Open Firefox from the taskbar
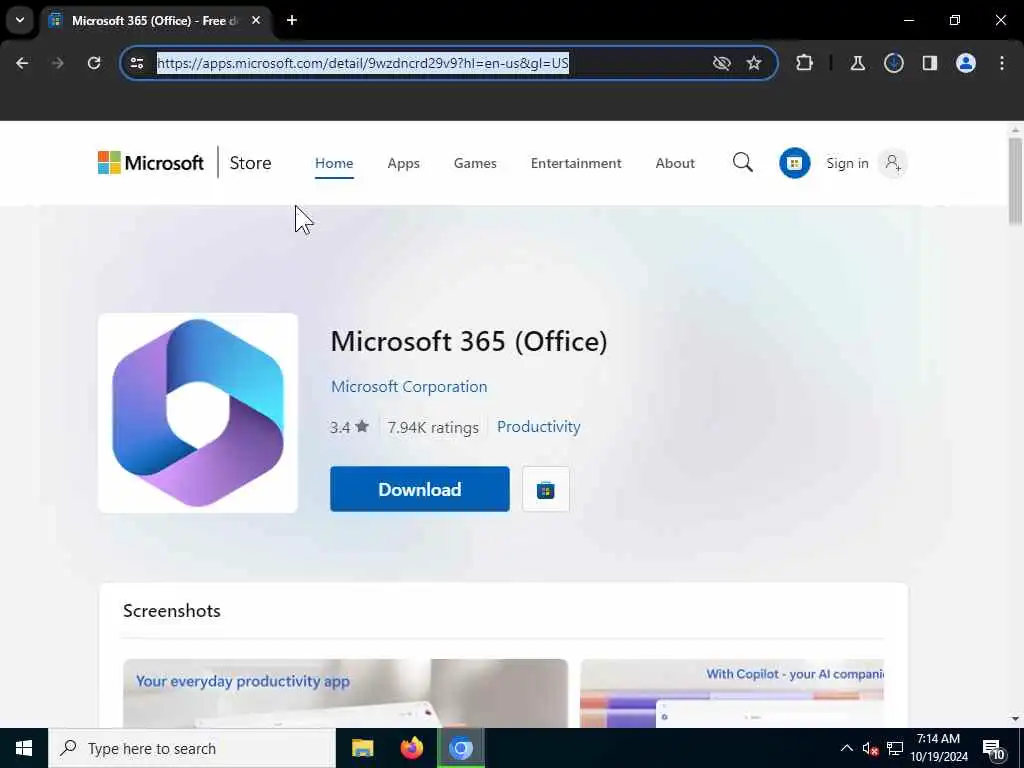The image size is (1024, 768). point(411,748)
